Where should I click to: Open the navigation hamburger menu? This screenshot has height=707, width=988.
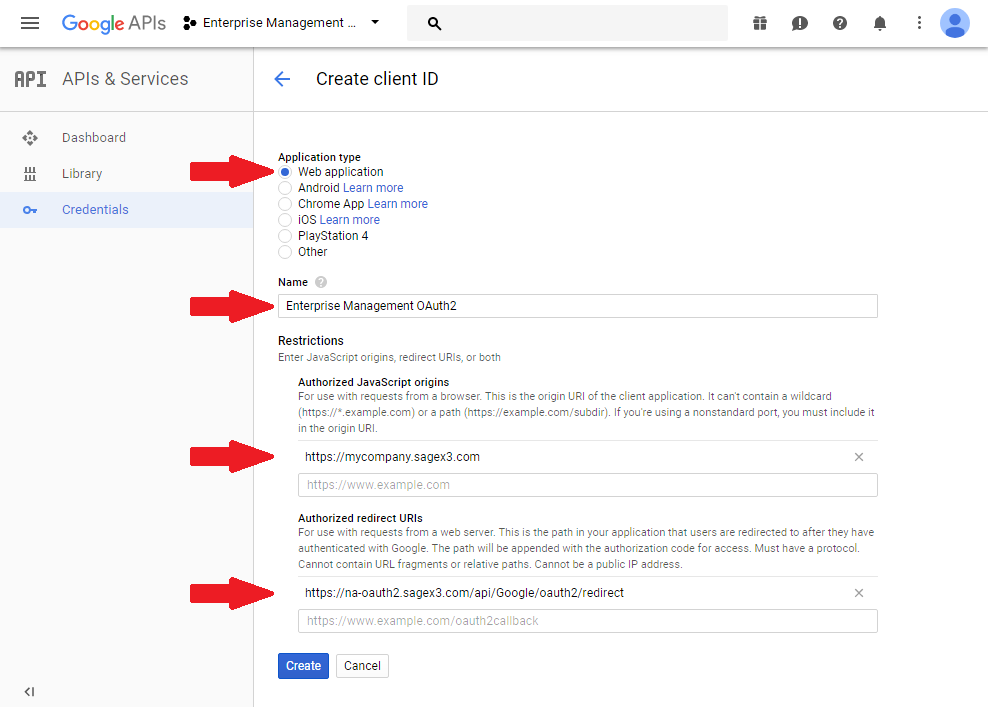29,23
